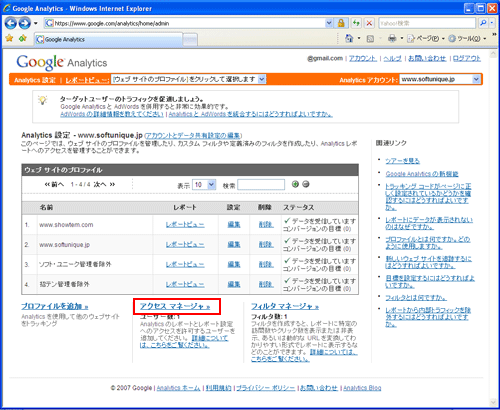500x410 pixels.
Task: Click 削除 for the fourth profile row
Action: click(x=266, y=285)
